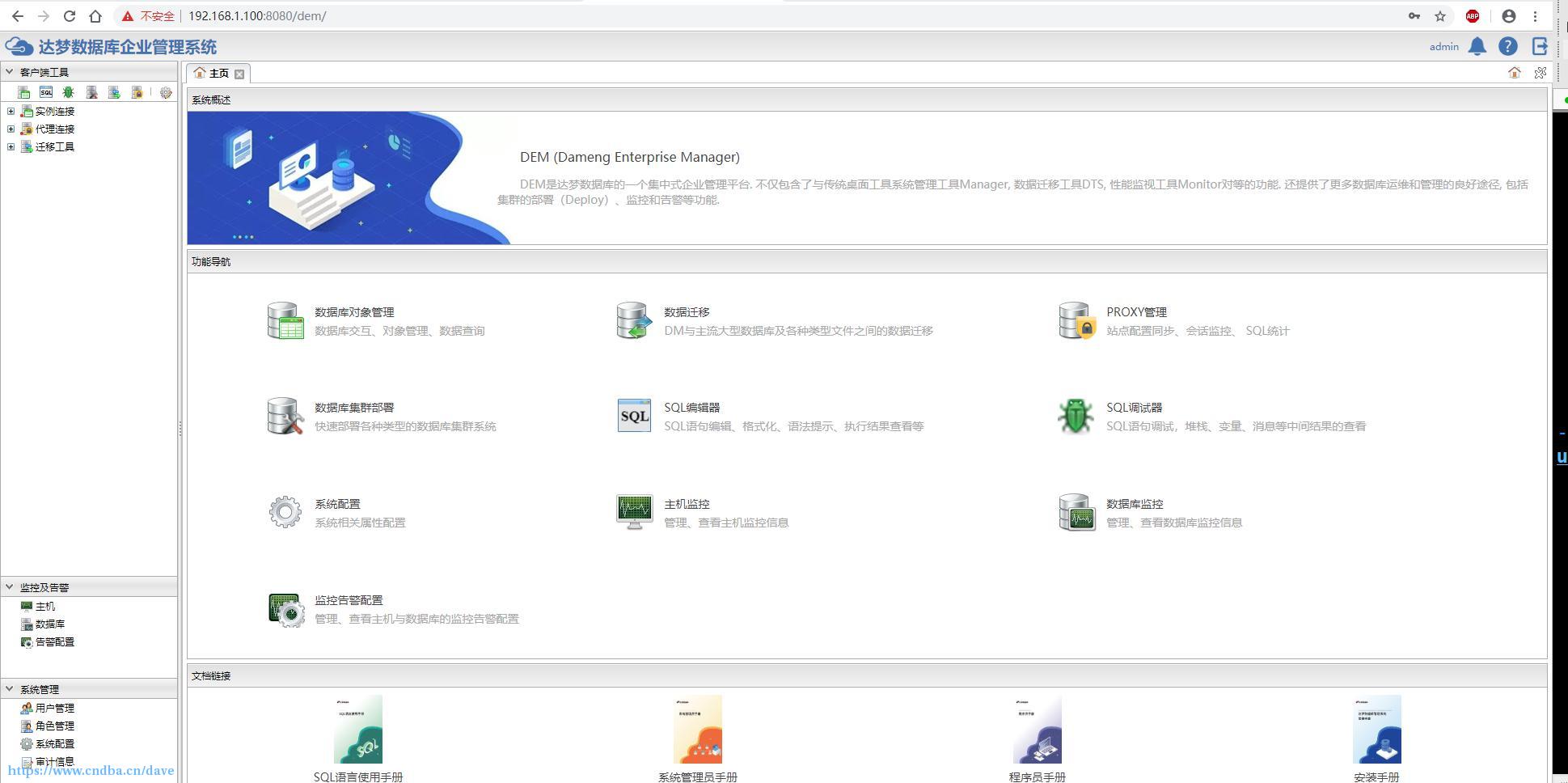Open 系统配置 in the left sidebar
1568x783 pixels.
(54, 744)
